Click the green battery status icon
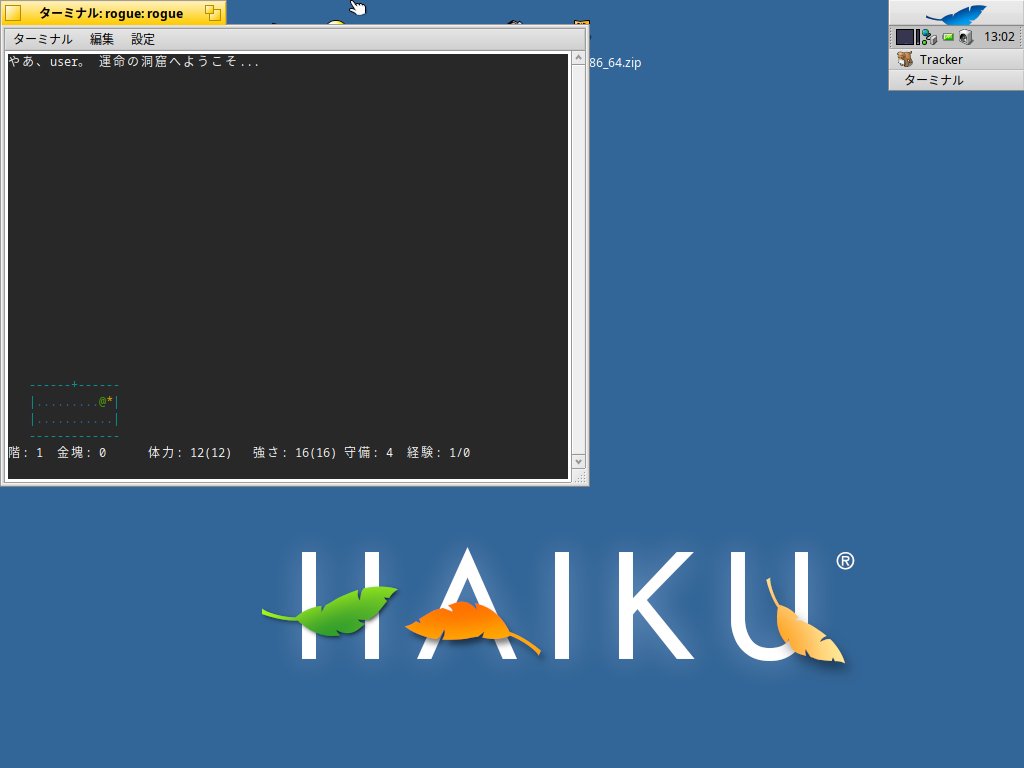 click(948, 37)
